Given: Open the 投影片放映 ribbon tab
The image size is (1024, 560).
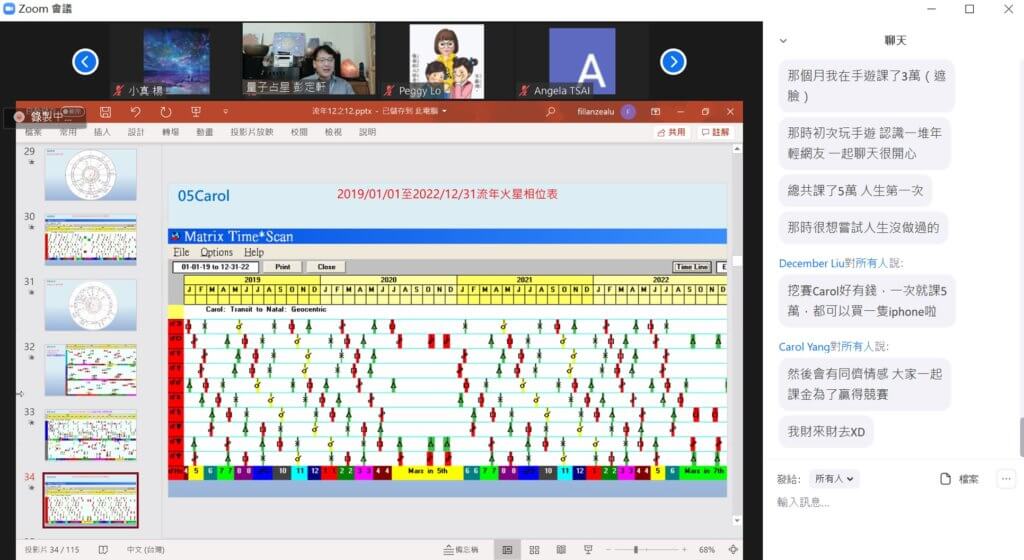Looking at the screenshot, I should (x=252, y=132).
